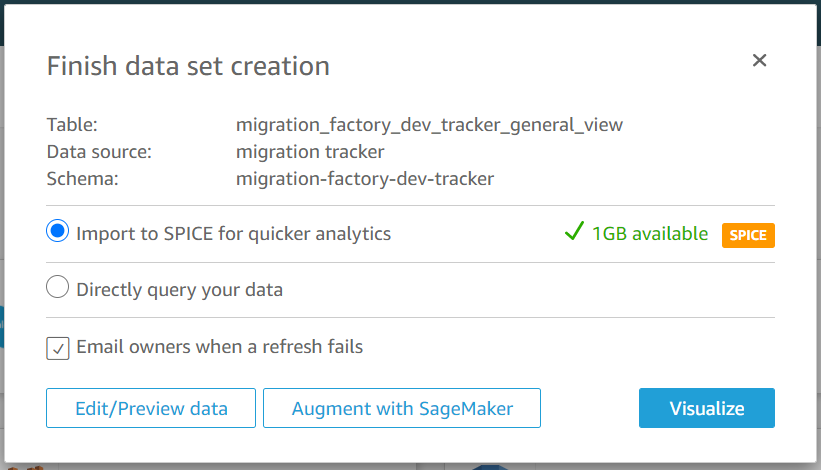
Task: Click the Email owners when a refresh fails label
Action: click(219, 346)
